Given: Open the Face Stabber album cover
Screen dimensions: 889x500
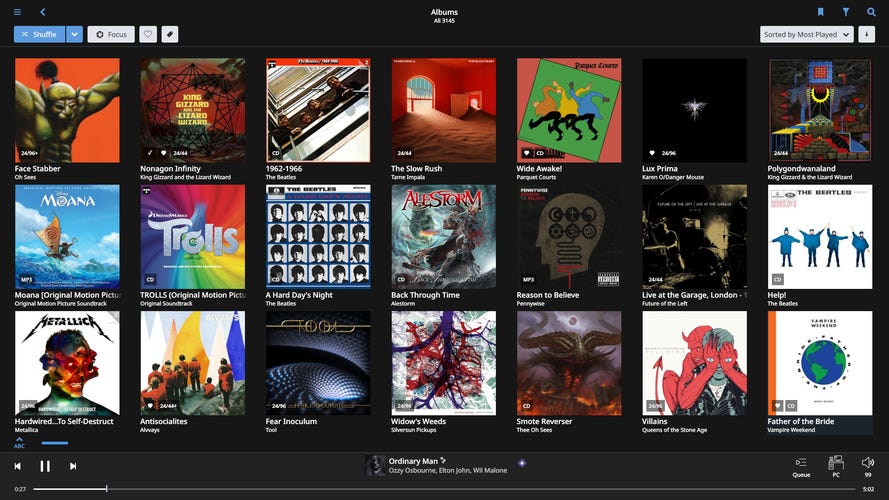Looking at the screenshot, I should point(67,111).
